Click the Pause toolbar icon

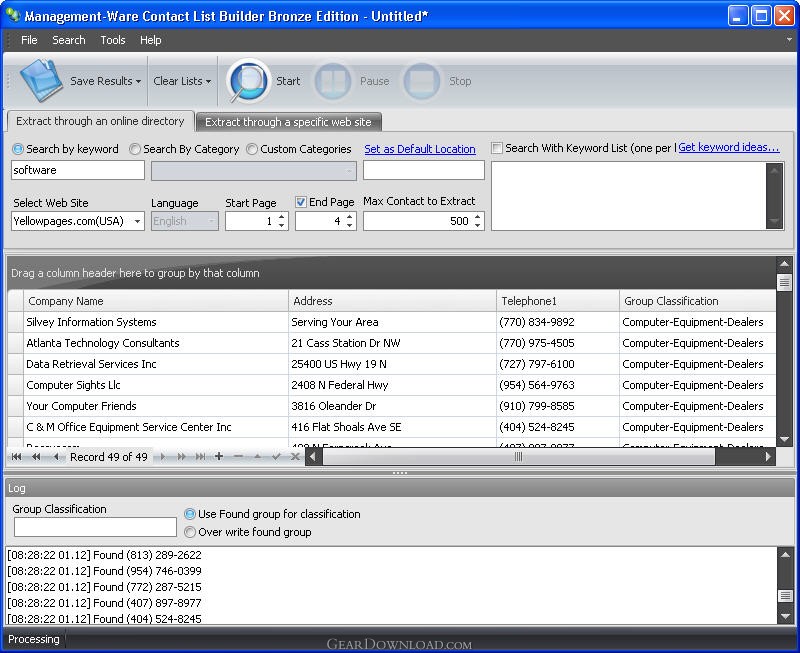pos(332,81)
